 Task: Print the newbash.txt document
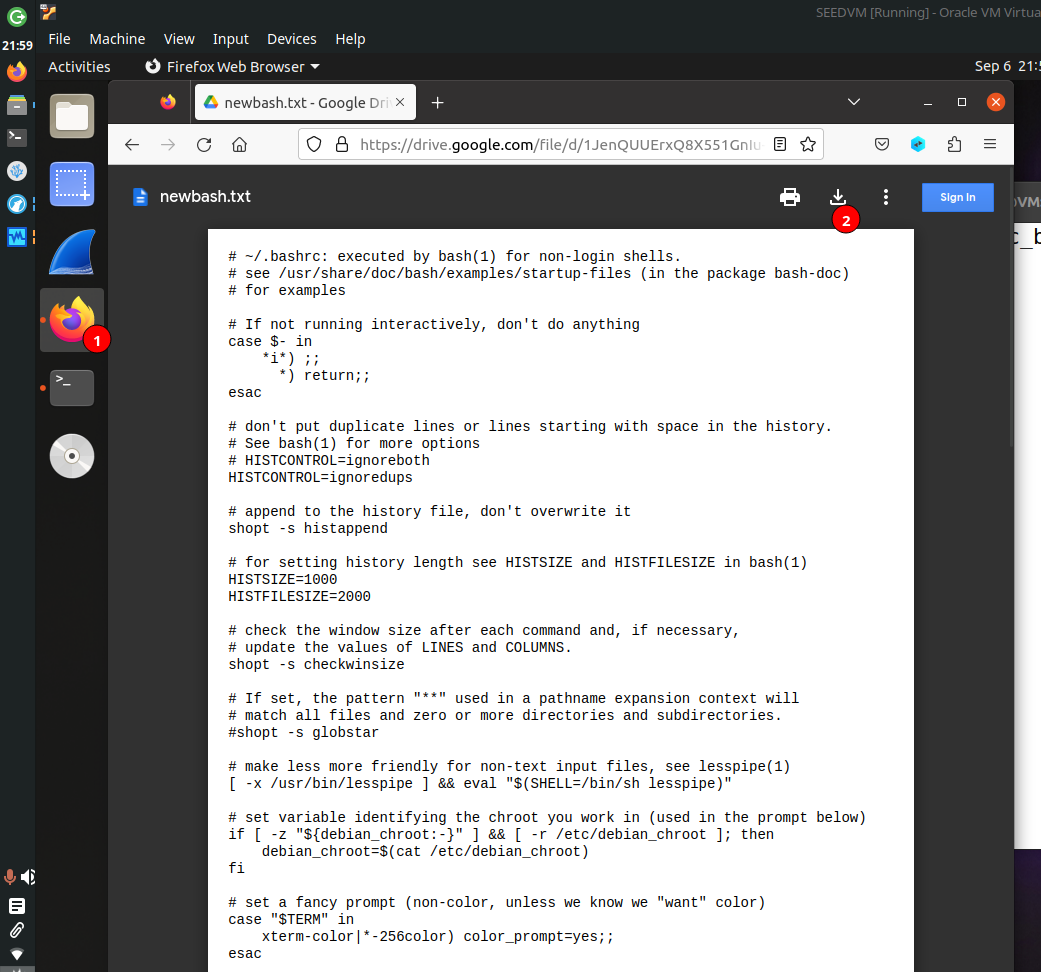tap(790, 197)
